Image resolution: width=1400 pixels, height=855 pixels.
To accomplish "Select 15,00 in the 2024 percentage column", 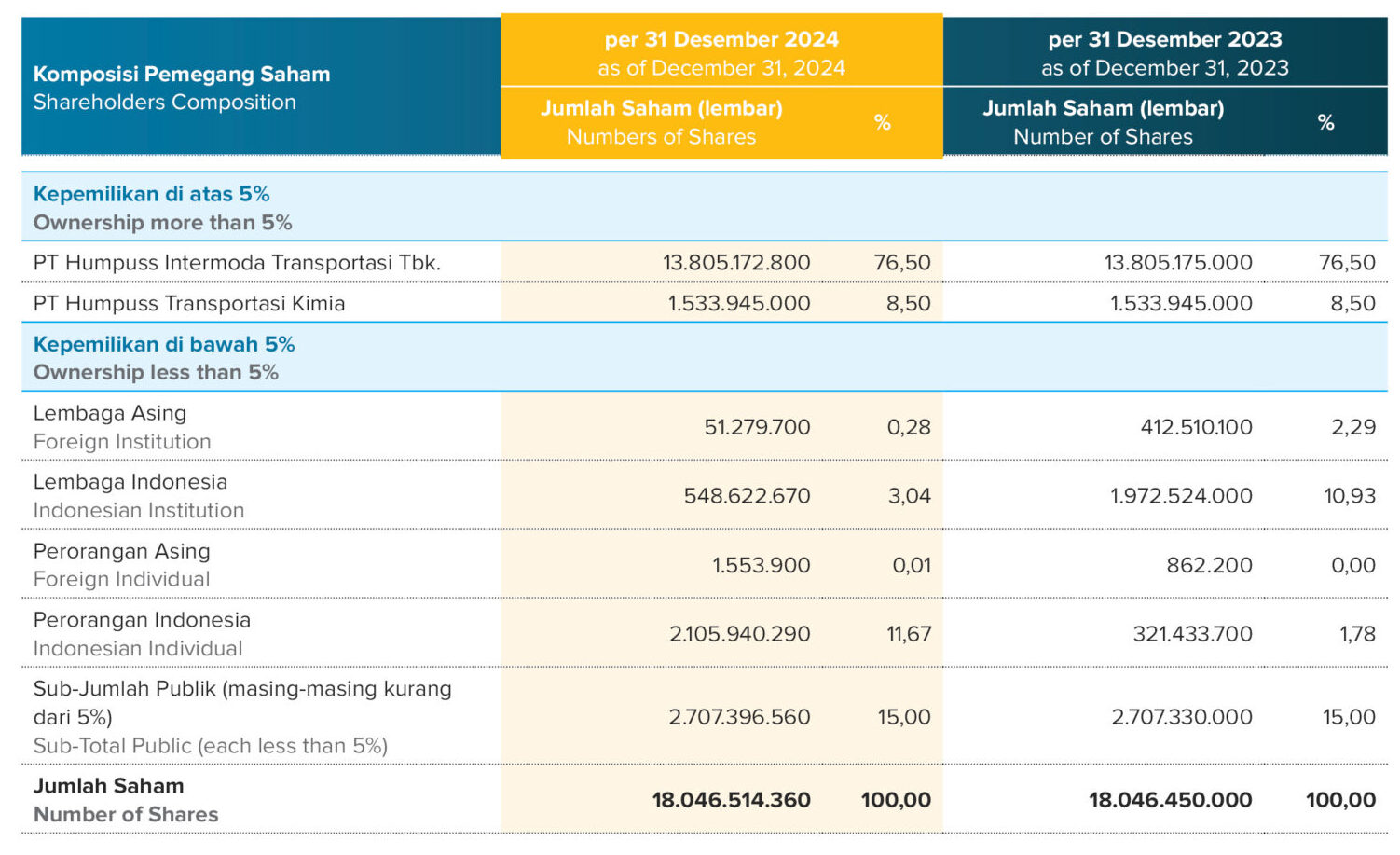I will coord(904,717).
